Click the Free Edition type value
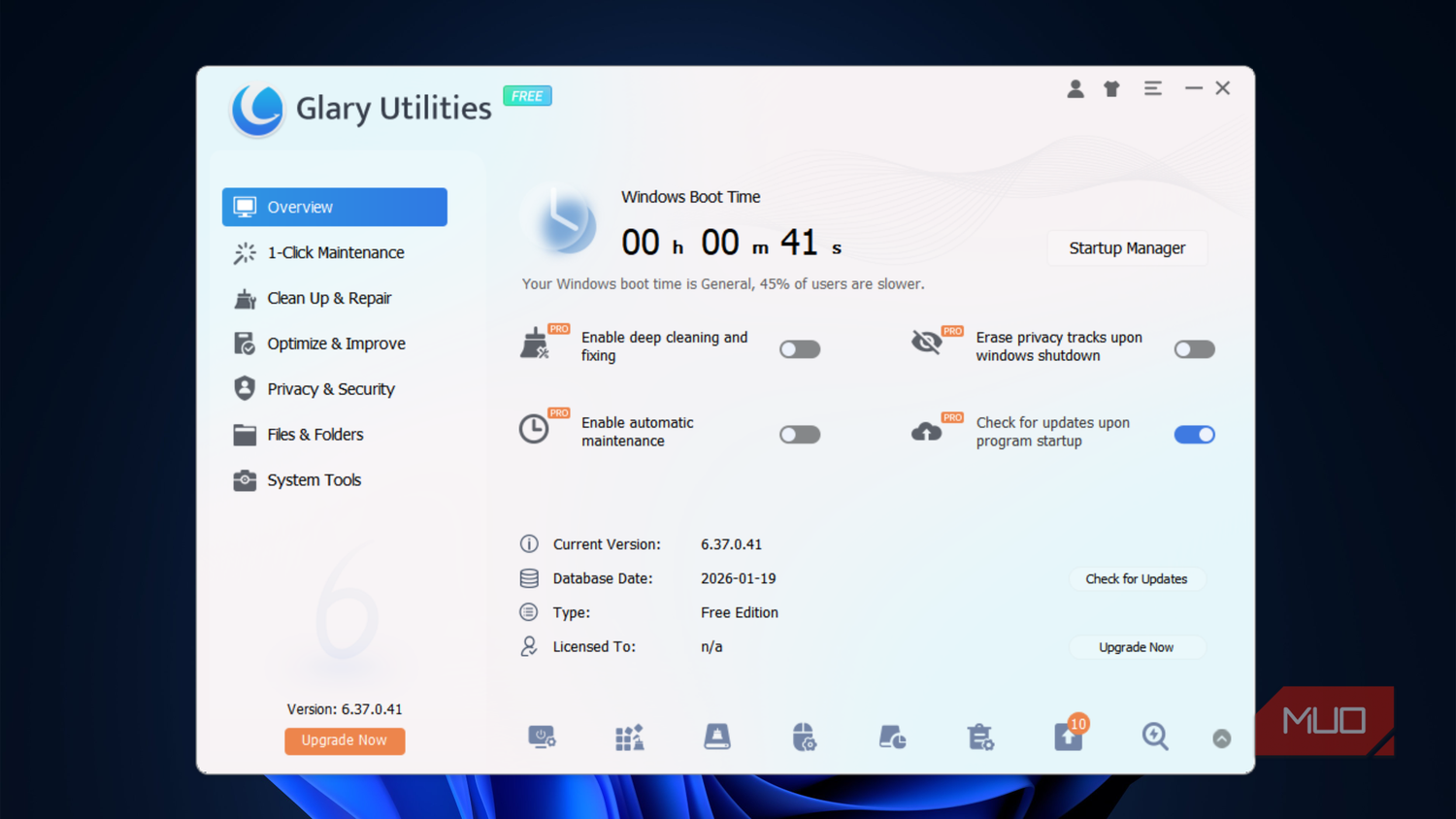1456x819 pixels. tap(740, 612)
